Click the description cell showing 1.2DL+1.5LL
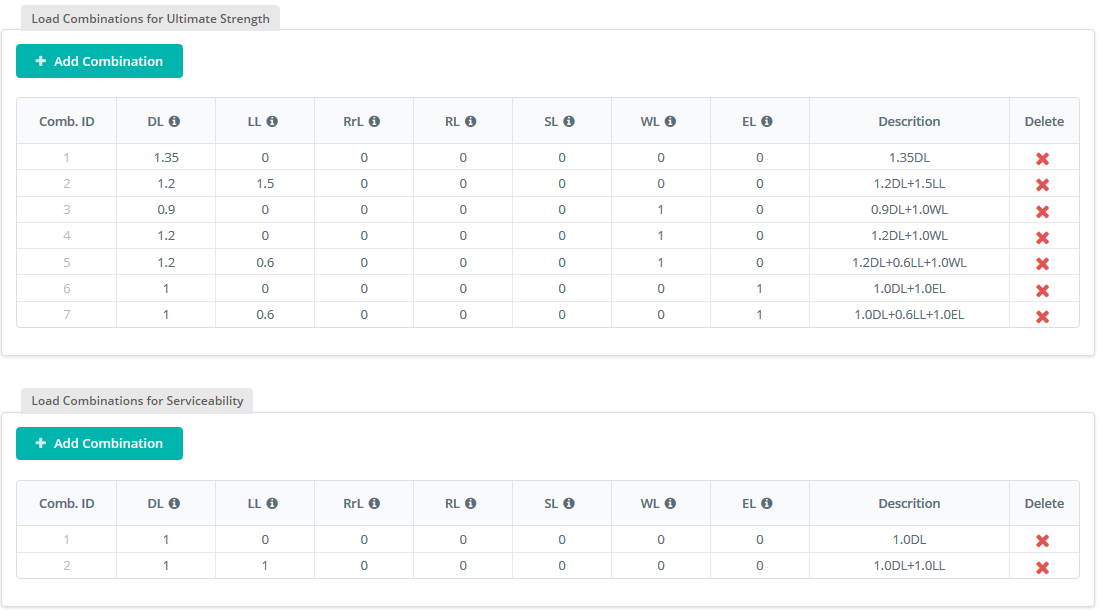This screenshot has height=616, width=1103. click(x=909, y=184)
